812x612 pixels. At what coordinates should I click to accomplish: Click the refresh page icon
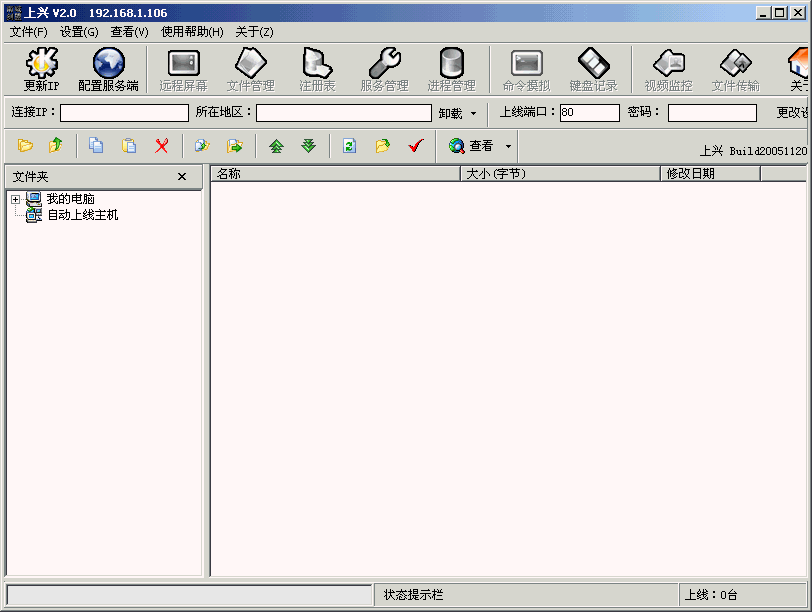tap(349, 146)
